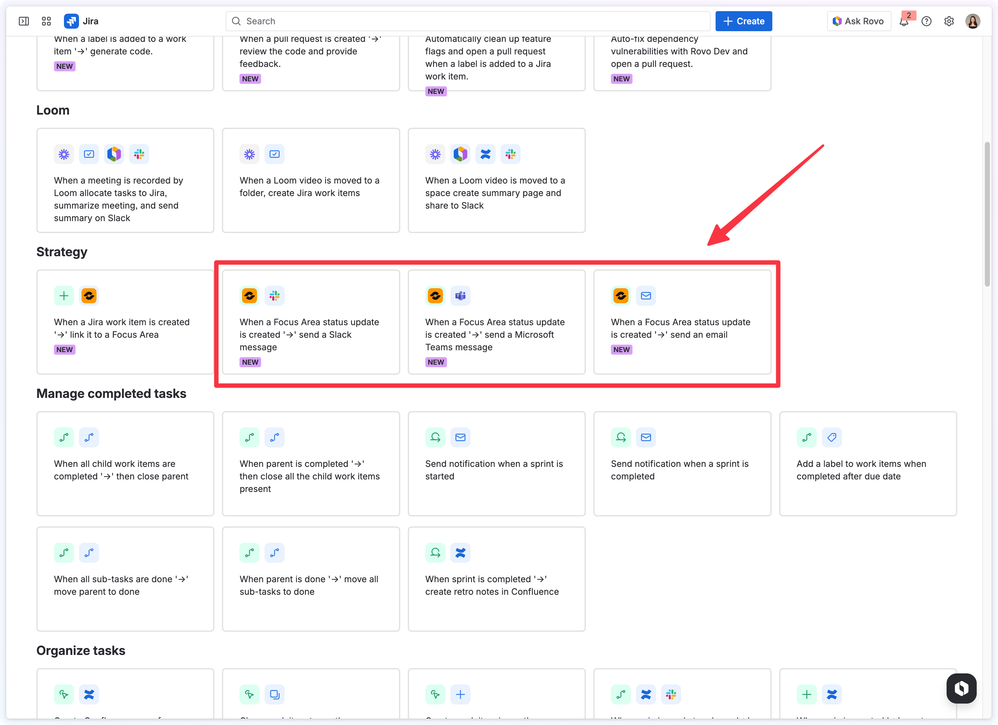Open 'Add a label to work items' card
The image size is (998, 725).
click(x=868, y=464)
